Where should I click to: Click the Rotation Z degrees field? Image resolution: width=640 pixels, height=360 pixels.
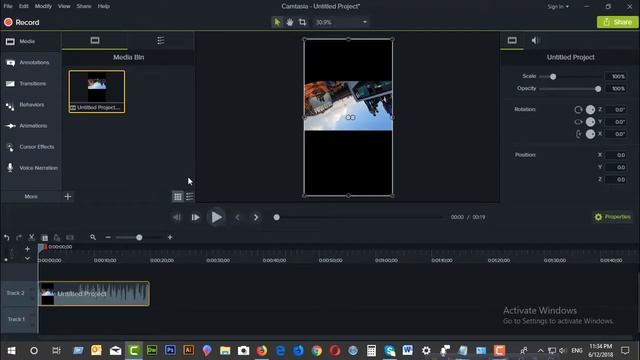(616, 109)
